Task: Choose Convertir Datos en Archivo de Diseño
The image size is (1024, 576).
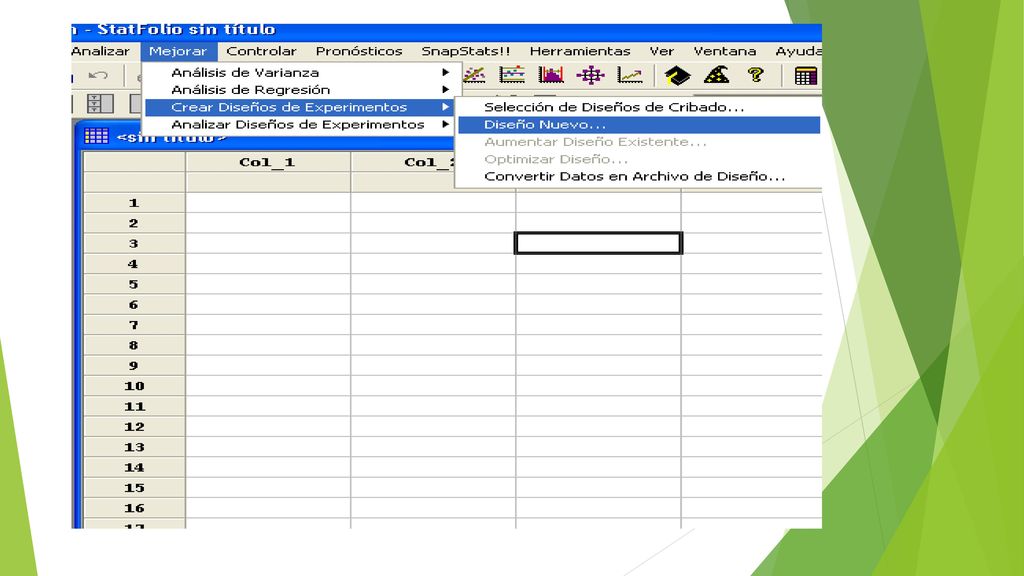Action: coord(639,176)
